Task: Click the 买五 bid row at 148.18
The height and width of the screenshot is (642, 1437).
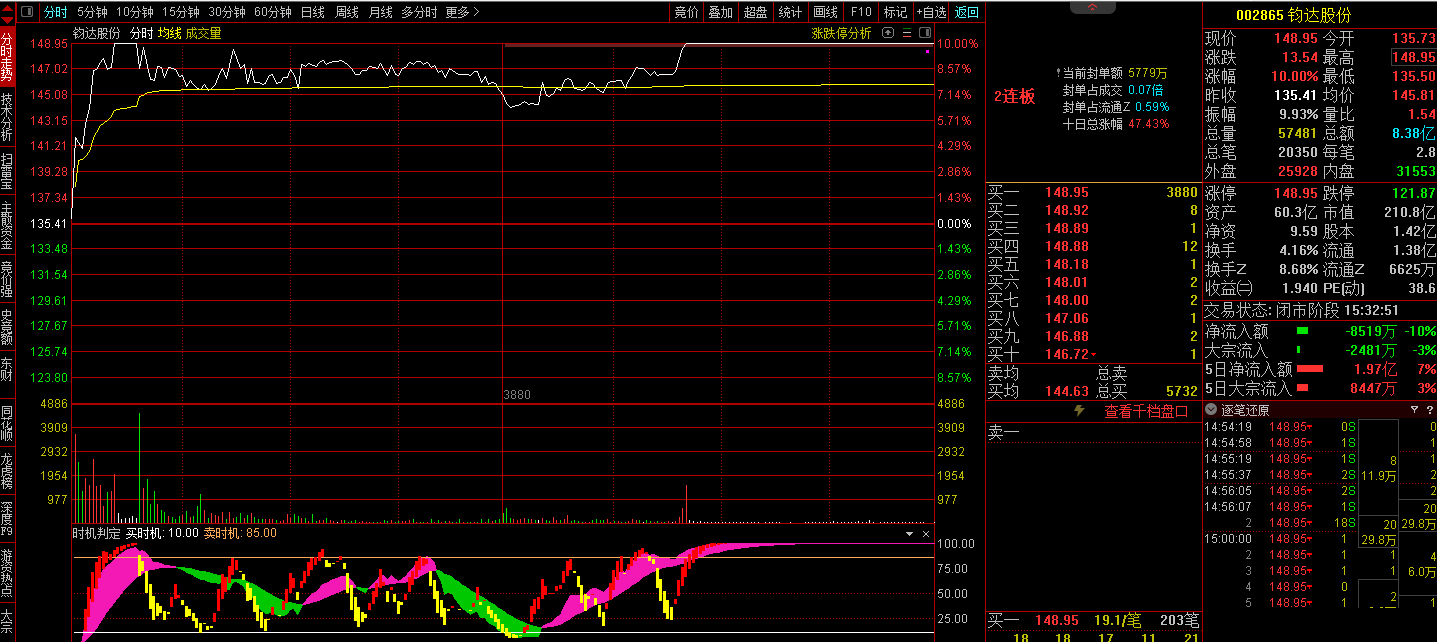Action: tap(1093, 264)
